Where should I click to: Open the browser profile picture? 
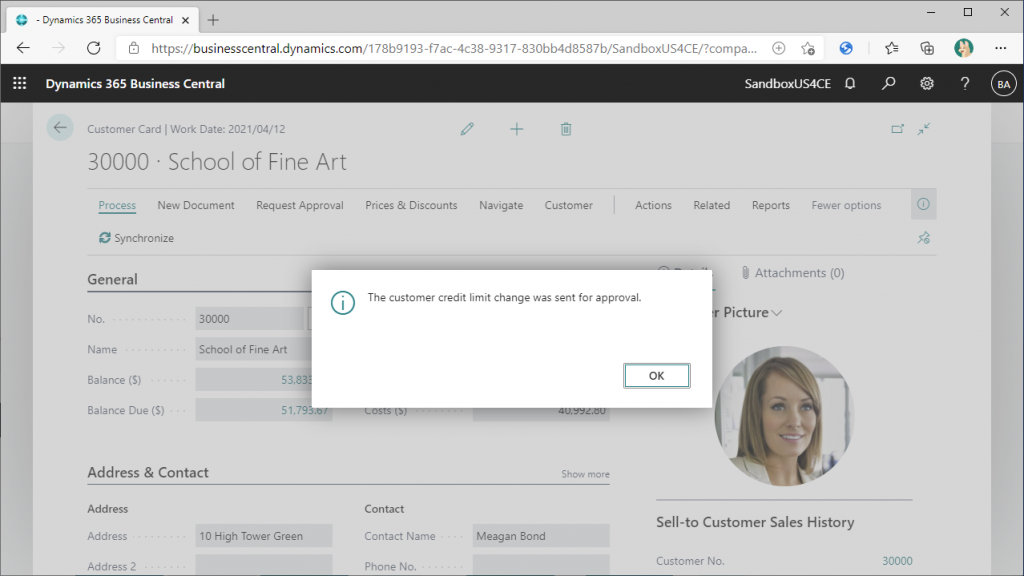[963, 48]
